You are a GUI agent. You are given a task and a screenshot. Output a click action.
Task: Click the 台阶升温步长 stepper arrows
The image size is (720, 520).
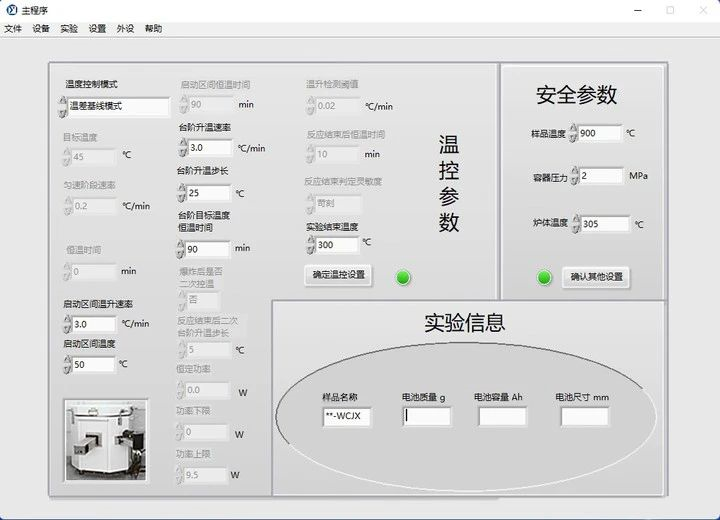click(x=181, y=193)
